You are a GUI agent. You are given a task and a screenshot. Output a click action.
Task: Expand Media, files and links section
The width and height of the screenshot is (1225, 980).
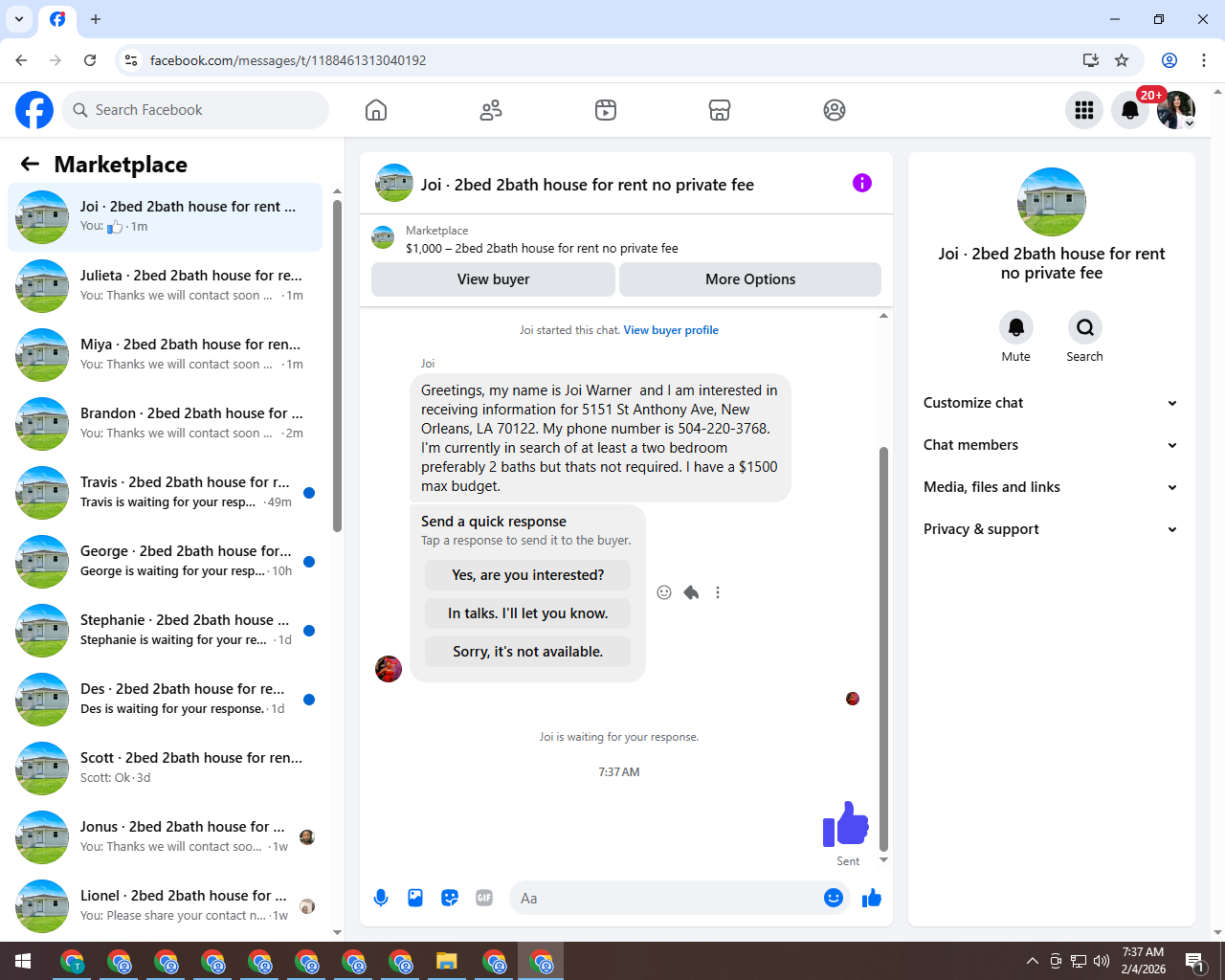pos(1051,487)
